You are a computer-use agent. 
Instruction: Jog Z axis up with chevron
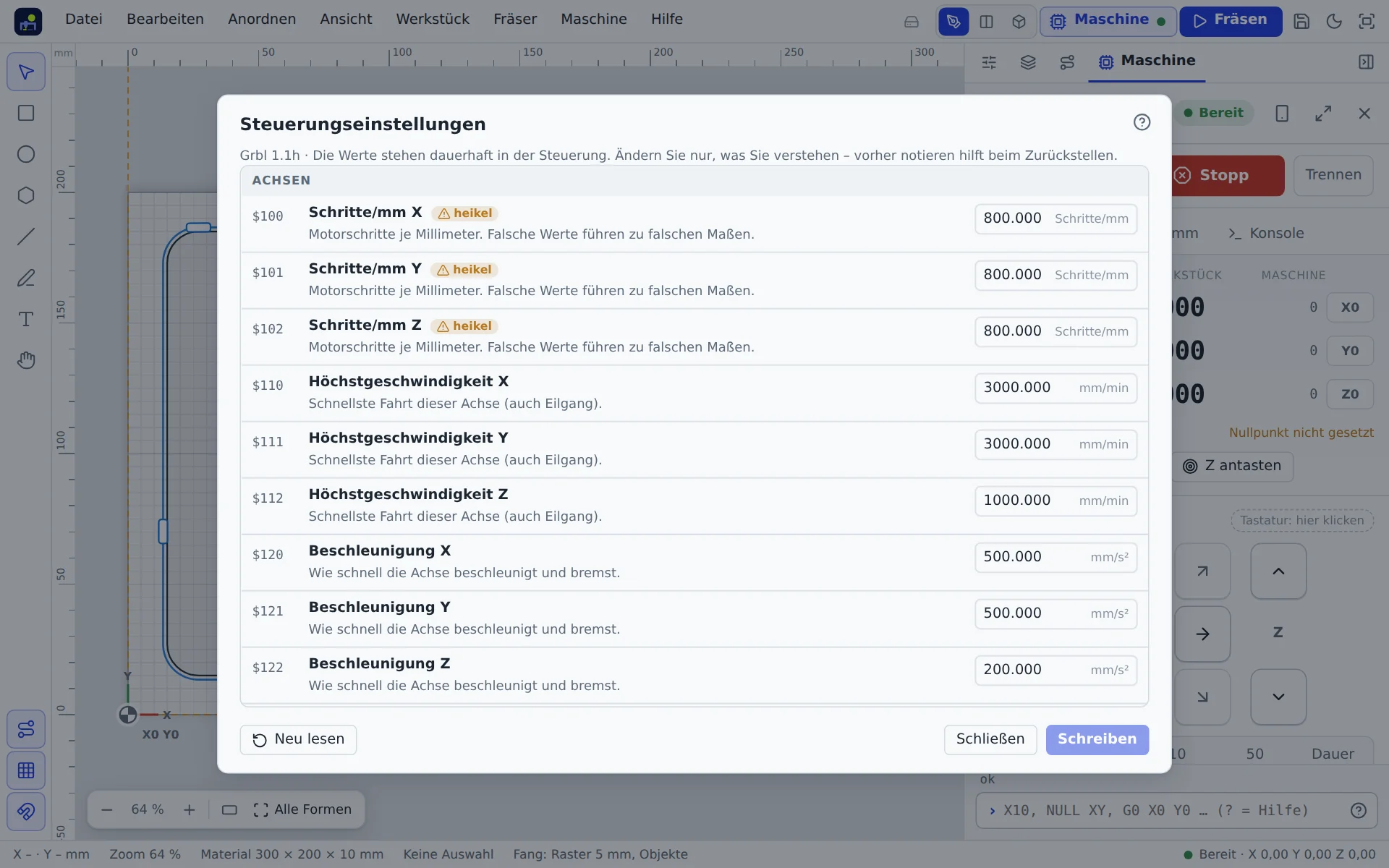1278,571
